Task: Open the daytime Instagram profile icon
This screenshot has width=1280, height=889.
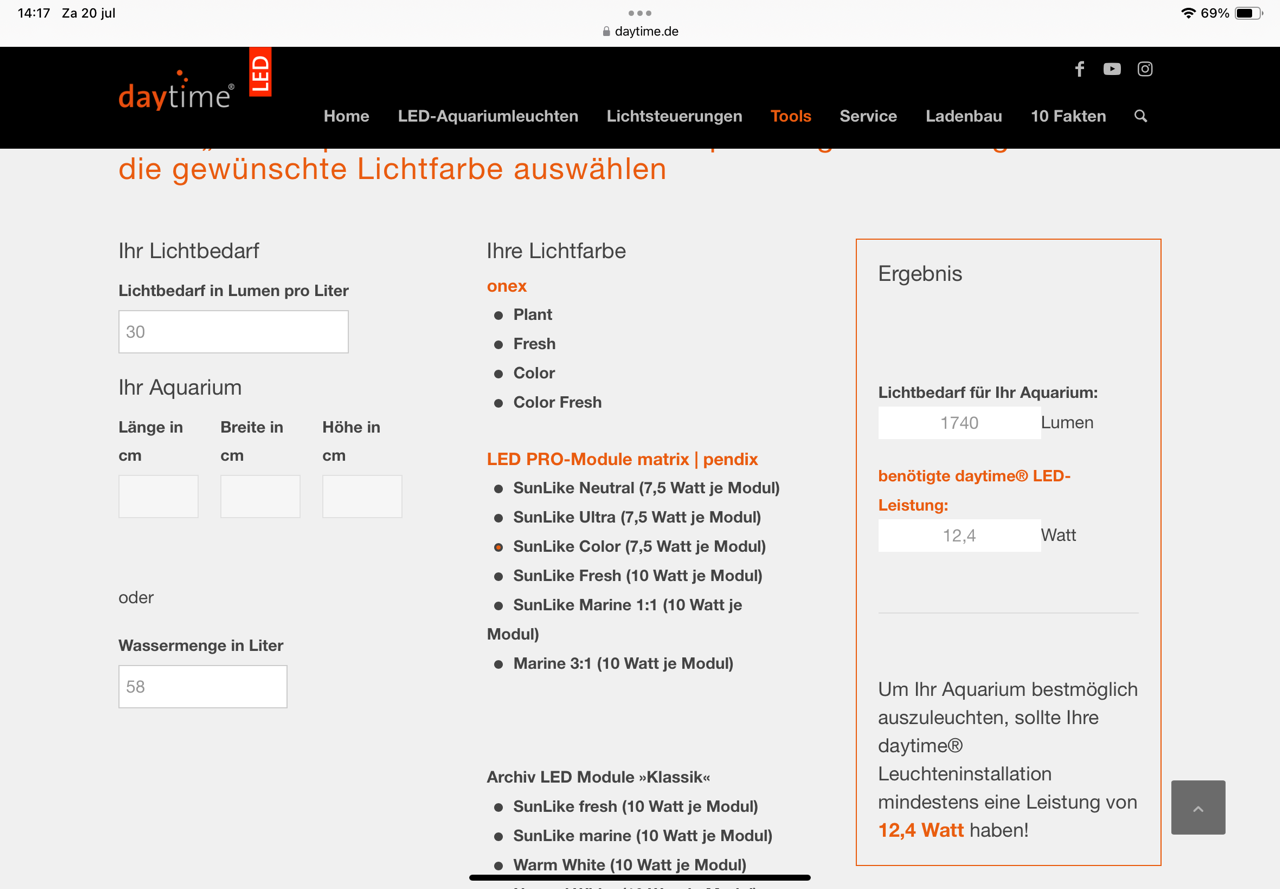Action: (1145, 69)
